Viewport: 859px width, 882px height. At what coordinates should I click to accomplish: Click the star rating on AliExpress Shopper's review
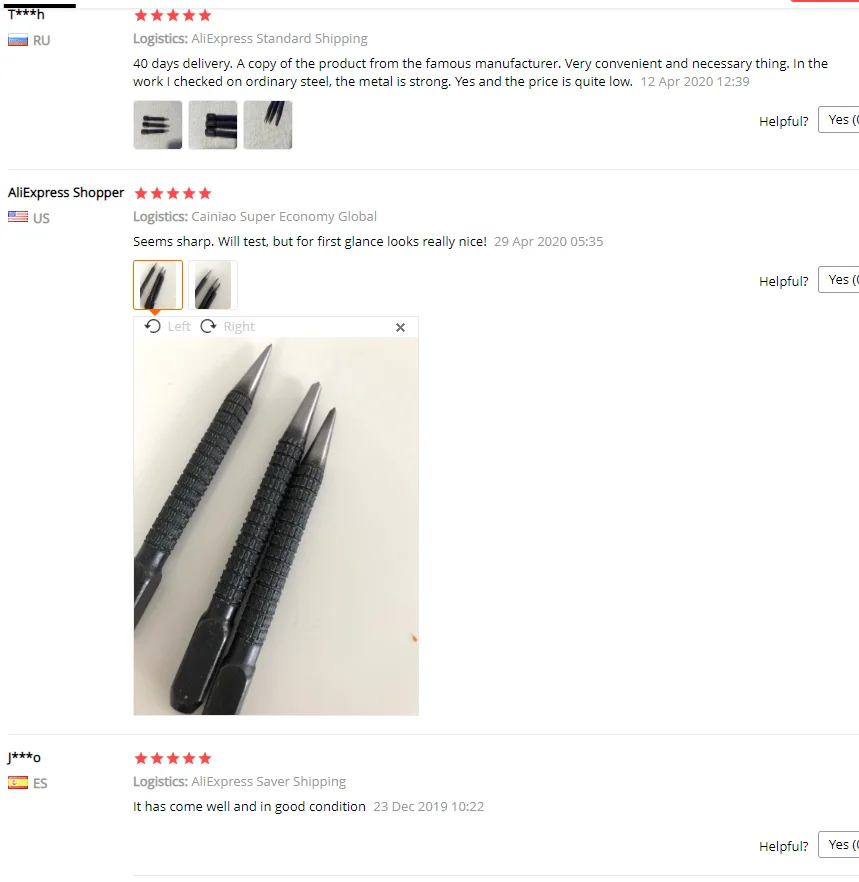(x=173, y=194)
